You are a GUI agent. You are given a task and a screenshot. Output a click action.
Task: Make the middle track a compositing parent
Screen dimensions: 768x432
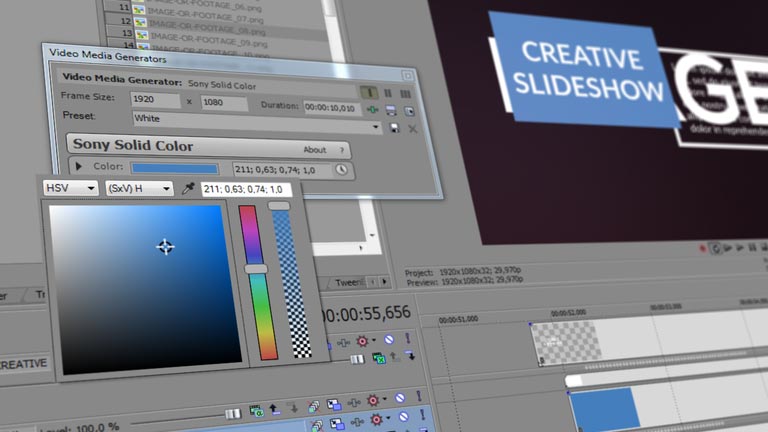pyautogui.click(x=274, y=409)
